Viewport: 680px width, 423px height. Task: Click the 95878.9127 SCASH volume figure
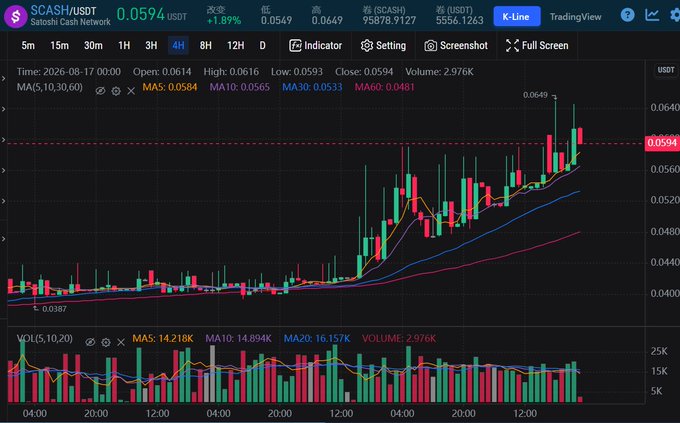[x=389, y=20]
